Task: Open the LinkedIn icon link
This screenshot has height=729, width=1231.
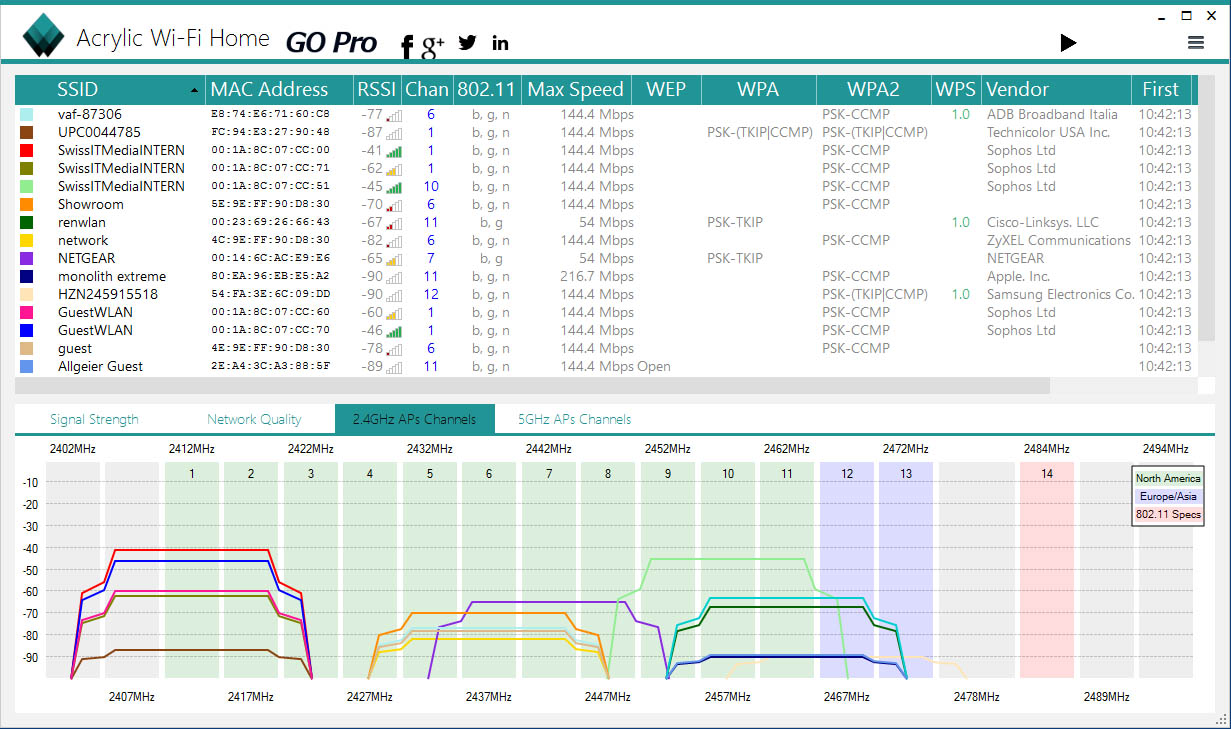Action: tap(500, 42)
